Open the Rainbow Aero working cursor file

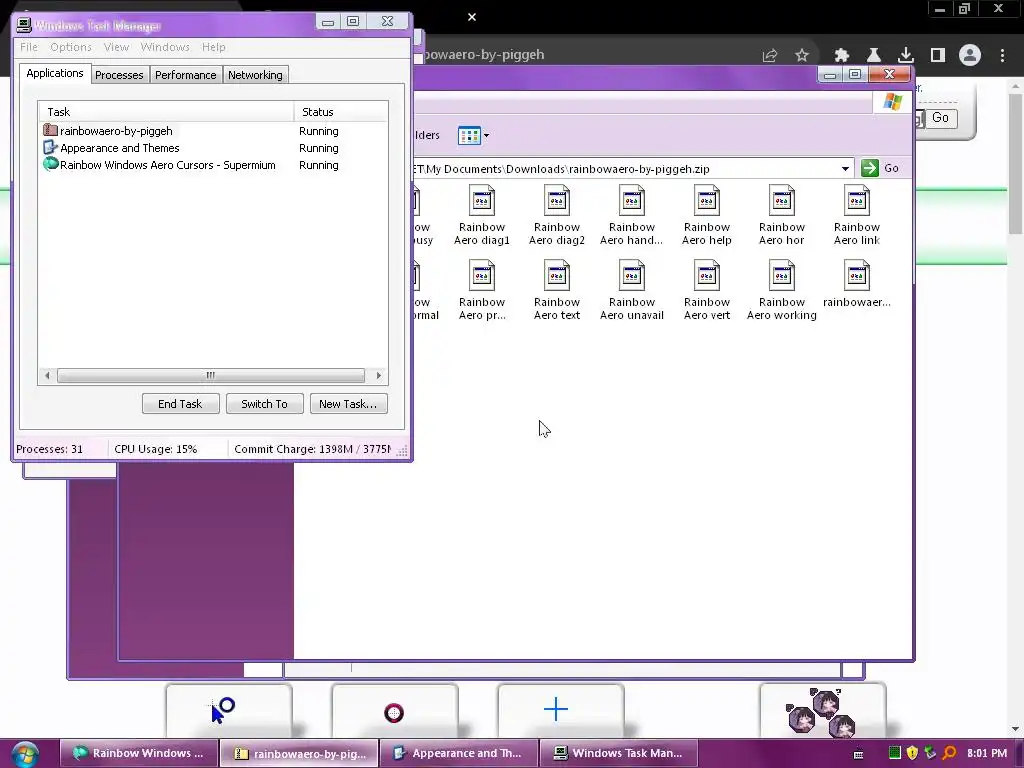[782, 291]
